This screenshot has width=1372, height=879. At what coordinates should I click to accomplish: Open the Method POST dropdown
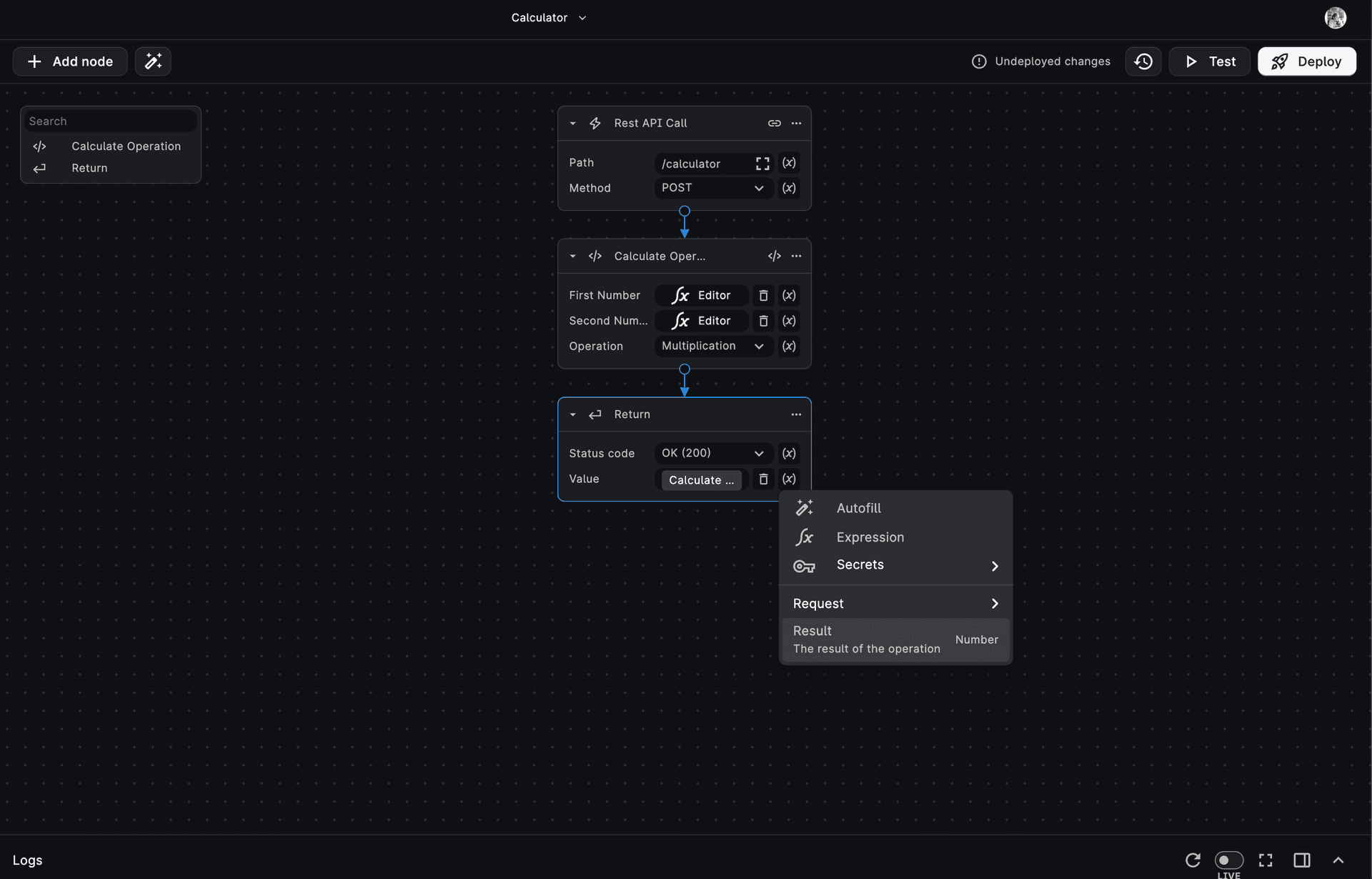coord(712,188)
